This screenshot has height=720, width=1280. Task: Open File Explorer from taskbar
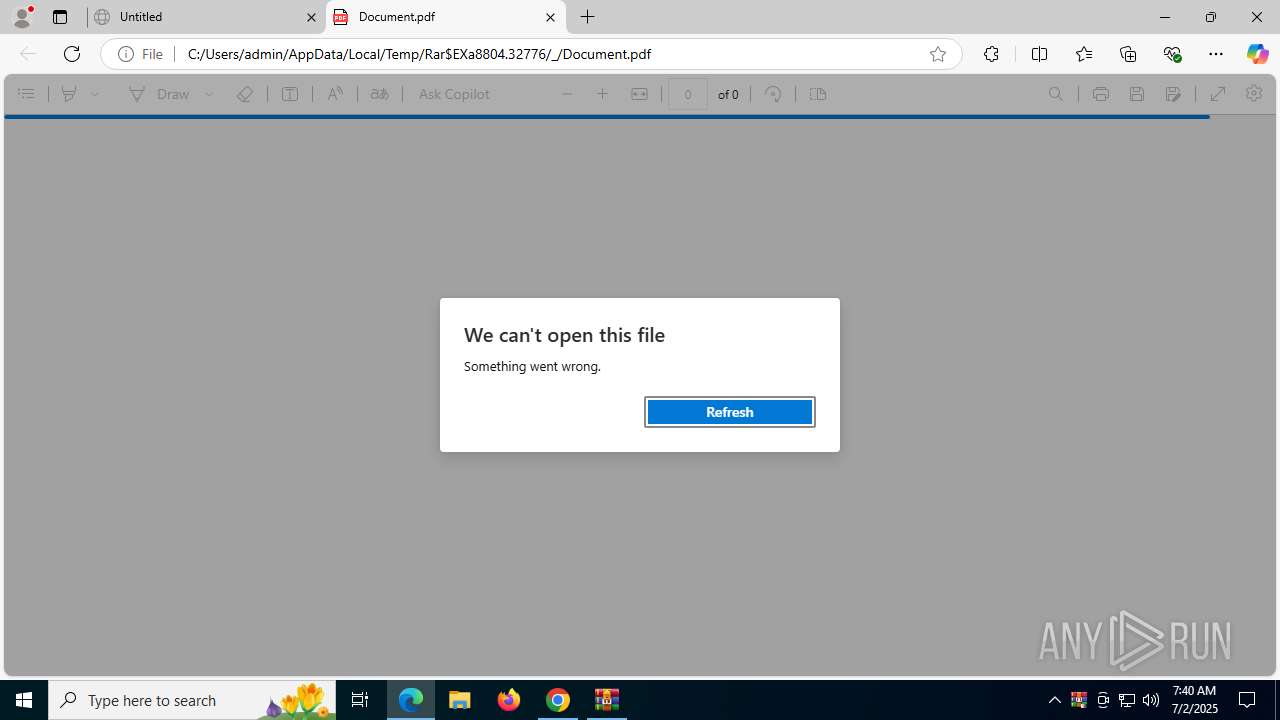pyautogui.click(x=460, y=700)
